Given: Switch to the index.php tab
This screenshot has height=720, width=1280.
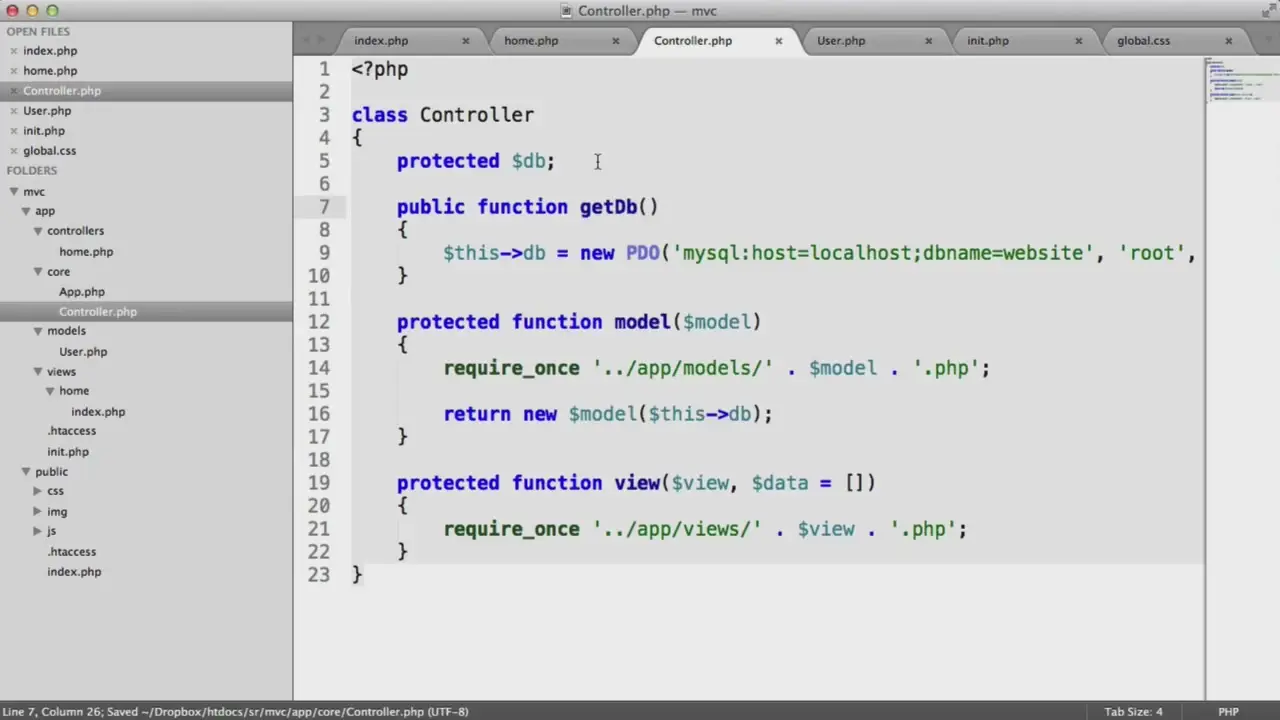Looking at the screenshot, I should pyautogui.click(x=381, y=41).
